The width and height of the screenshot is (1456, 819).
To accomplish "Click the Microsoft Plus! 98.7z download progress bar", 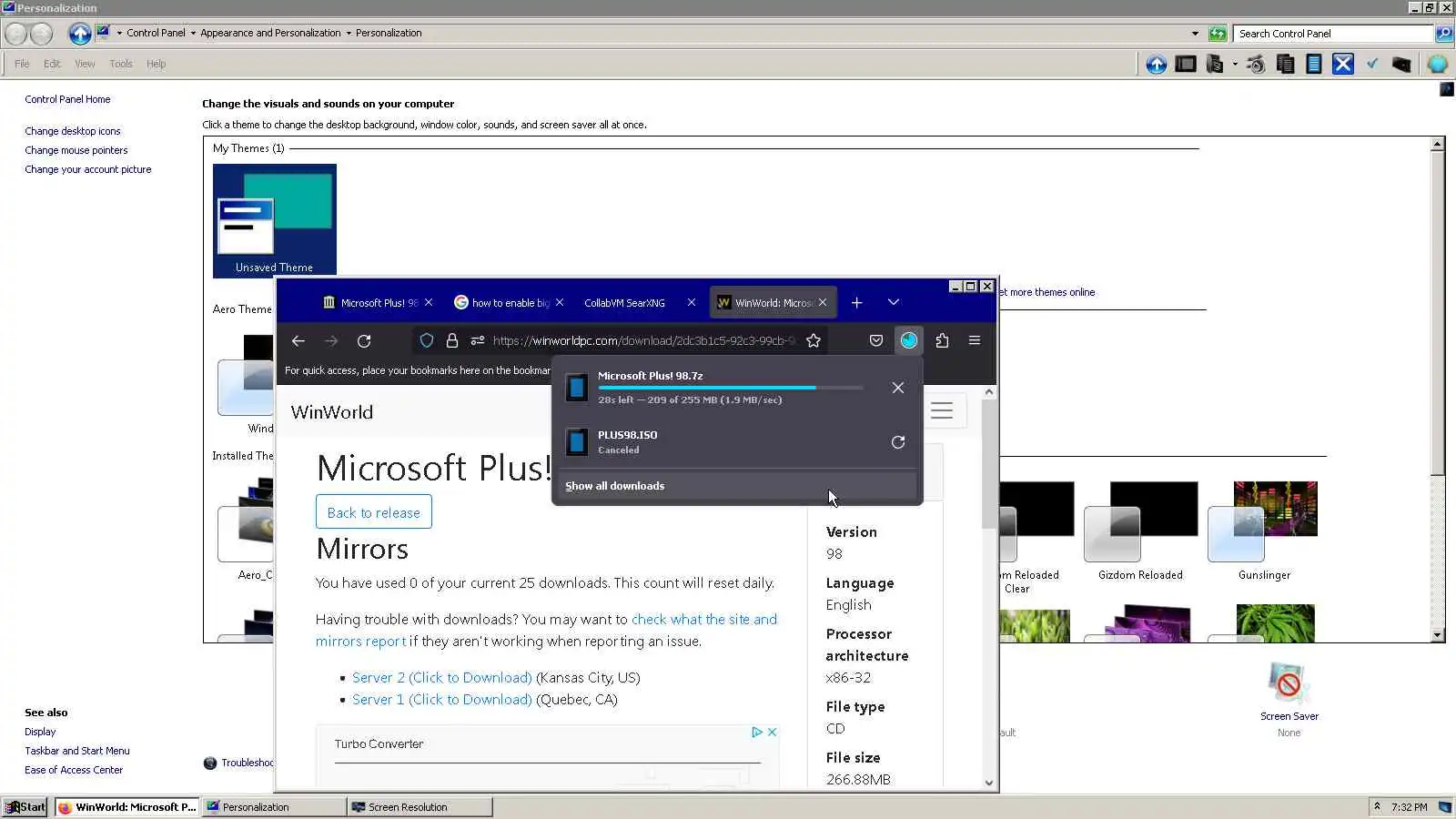I will (x=731, y=388).
